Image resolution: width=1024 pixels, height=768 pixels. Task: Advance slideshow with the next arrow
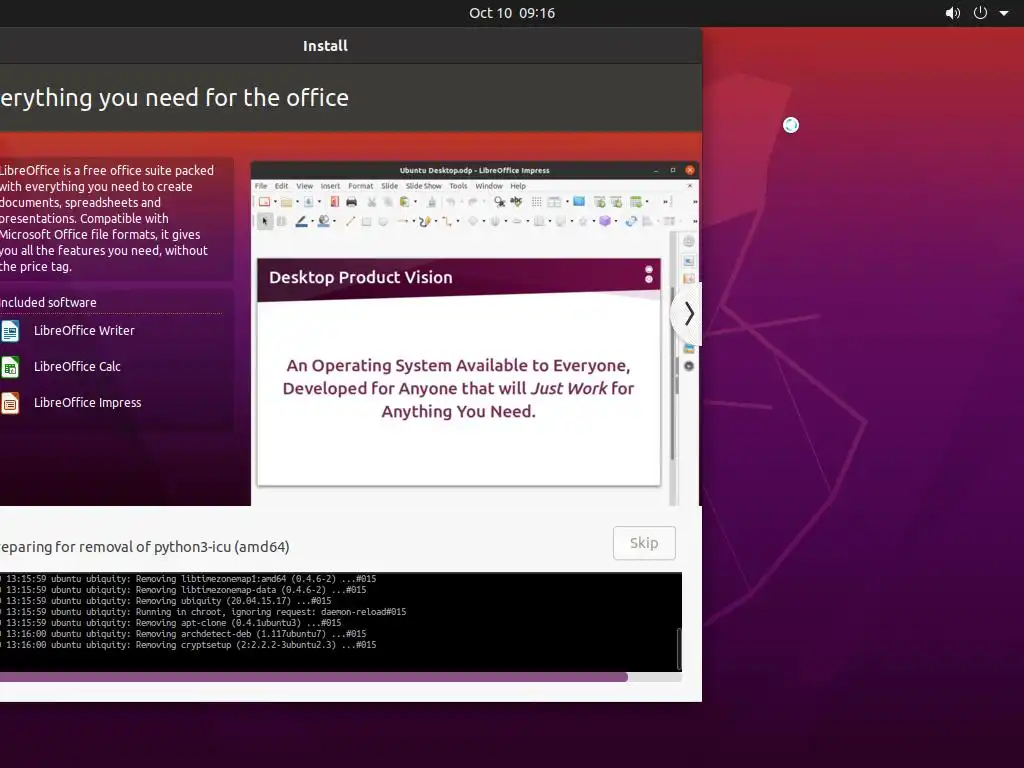tap(688, 314)
